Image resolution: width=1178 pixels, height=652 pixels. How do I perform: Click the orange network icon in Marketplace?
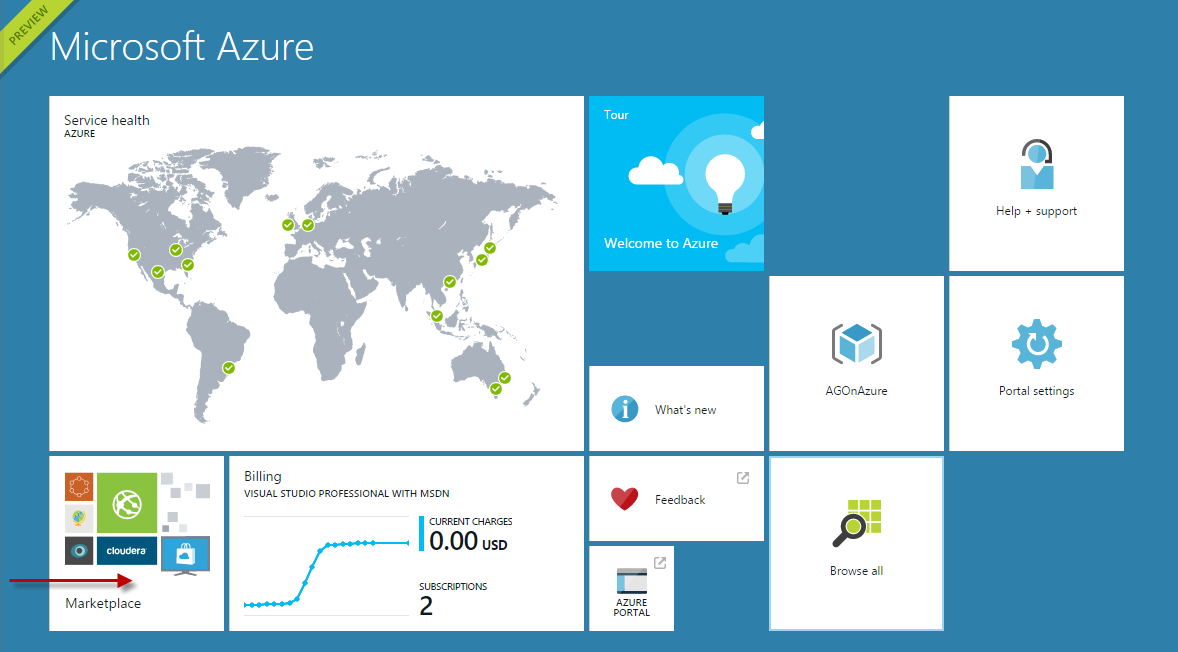[79, 487]
